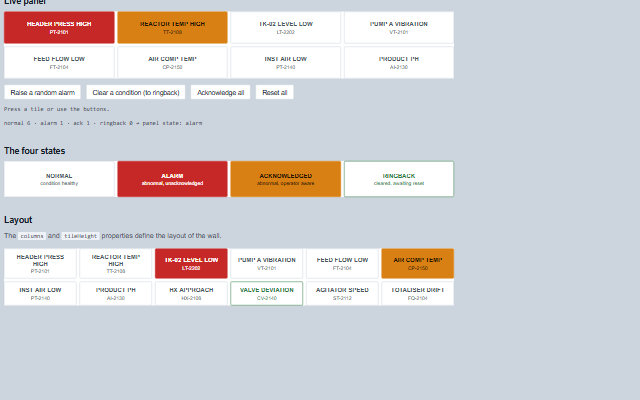Open the TK-02 LEVEL LOW live tile
The height and width of the screenshot is (400, 640).
coord(286,27)
